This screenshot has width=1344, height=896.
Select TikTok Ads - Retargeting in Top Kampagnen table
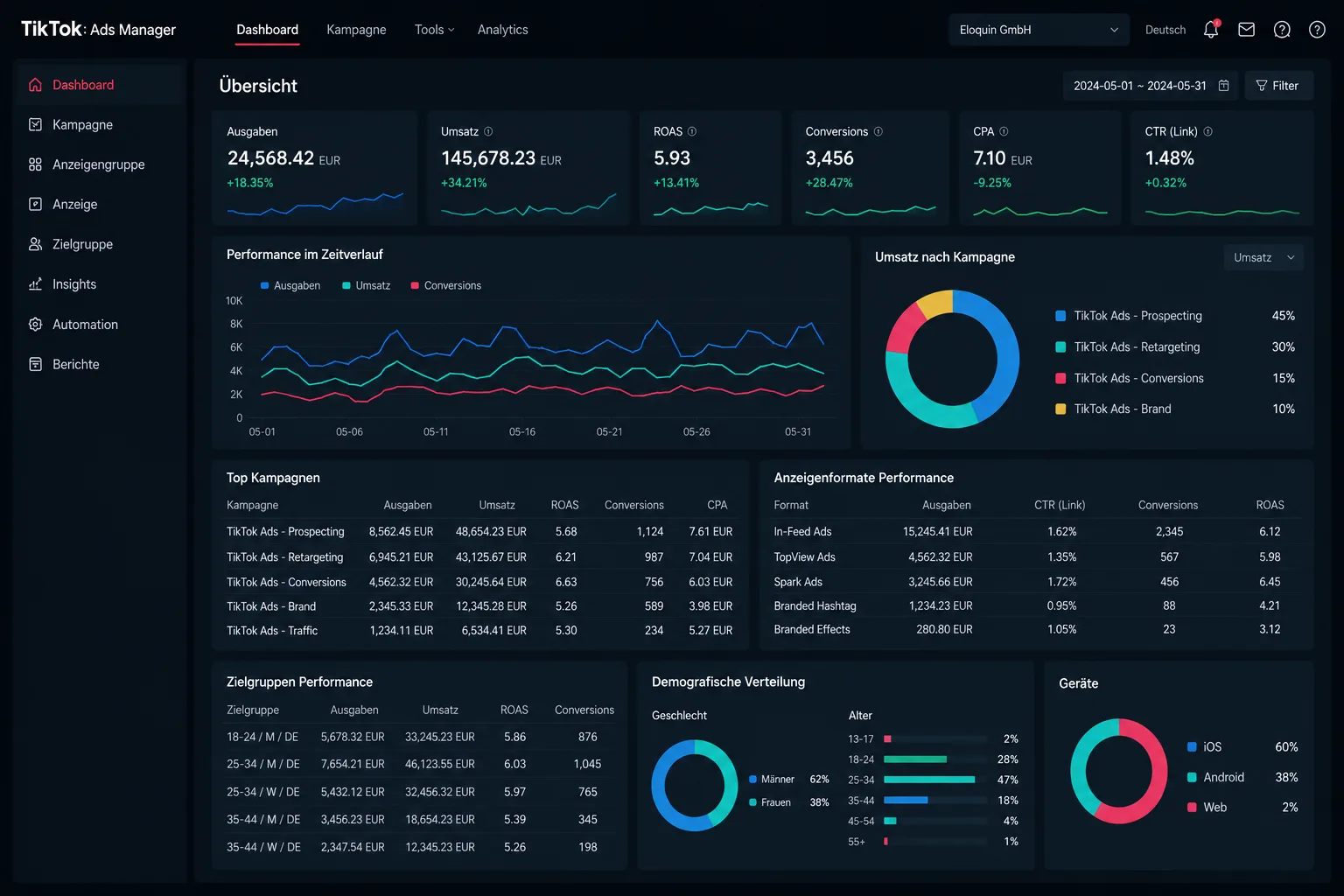480,557
